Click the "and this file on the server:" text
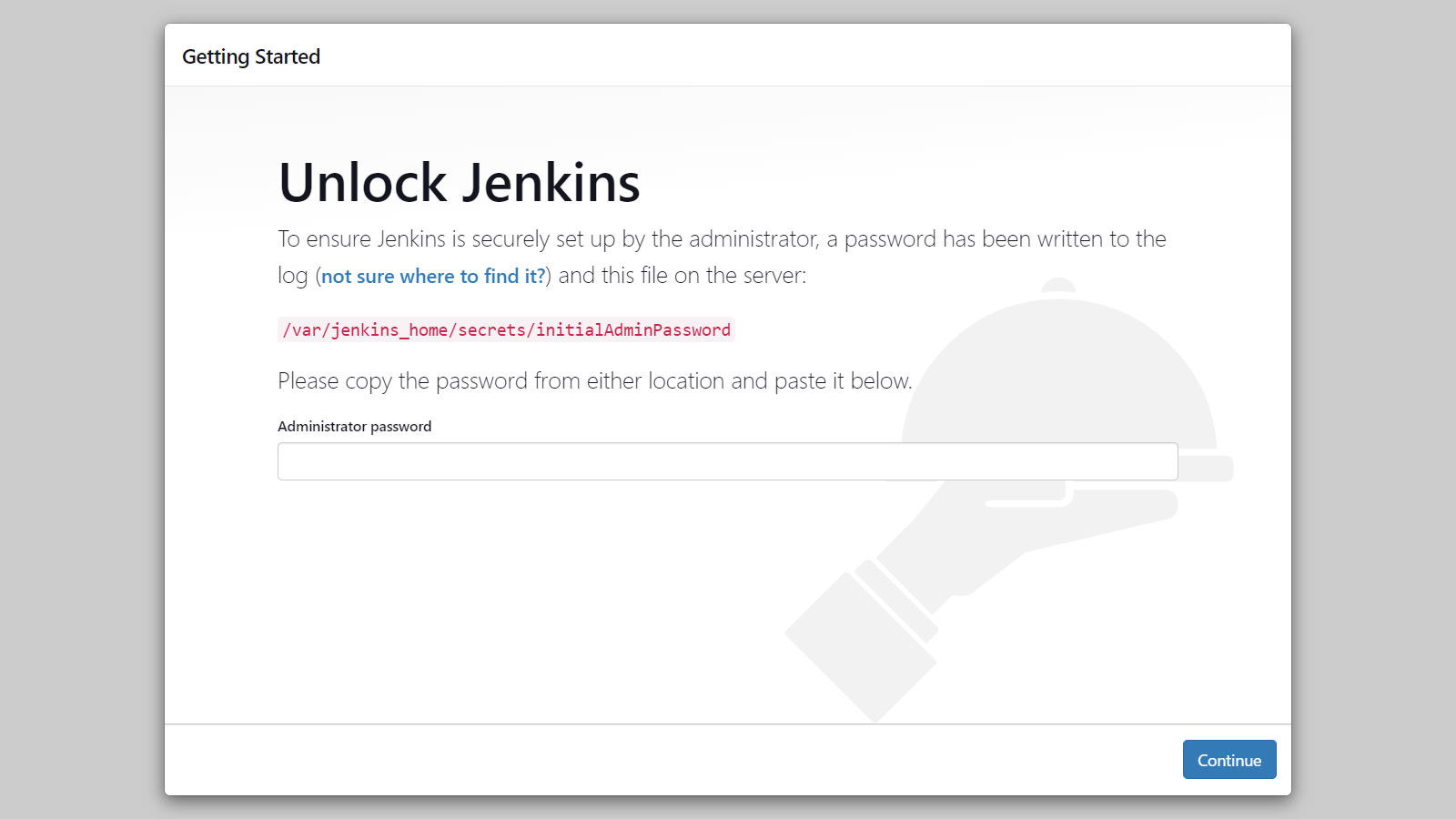 click(x=682, y=276)
